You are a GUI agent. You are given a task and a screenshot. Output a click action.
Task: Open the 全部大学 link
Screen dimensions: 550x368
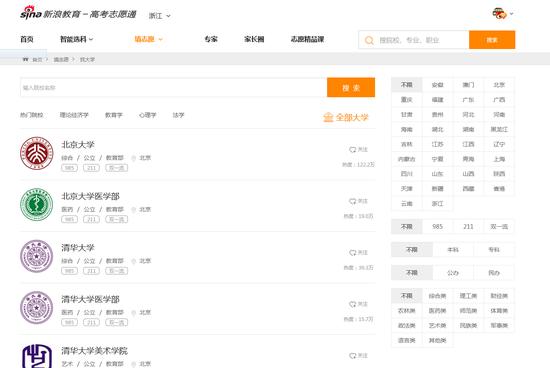click(x=352, y=117)
